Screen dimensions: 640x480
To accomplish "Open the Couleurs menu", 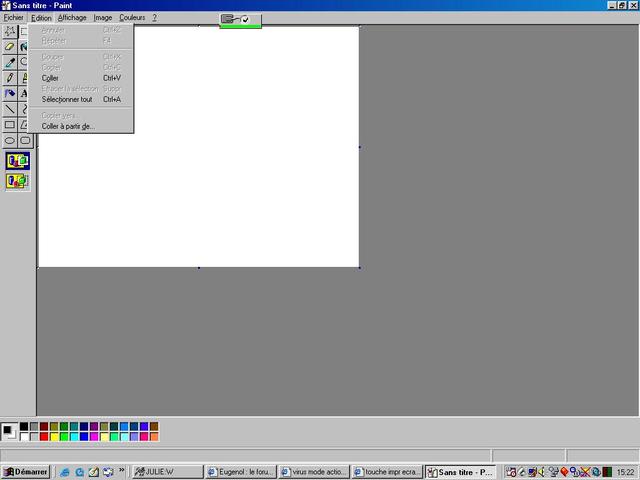I will tap(132, 18).
